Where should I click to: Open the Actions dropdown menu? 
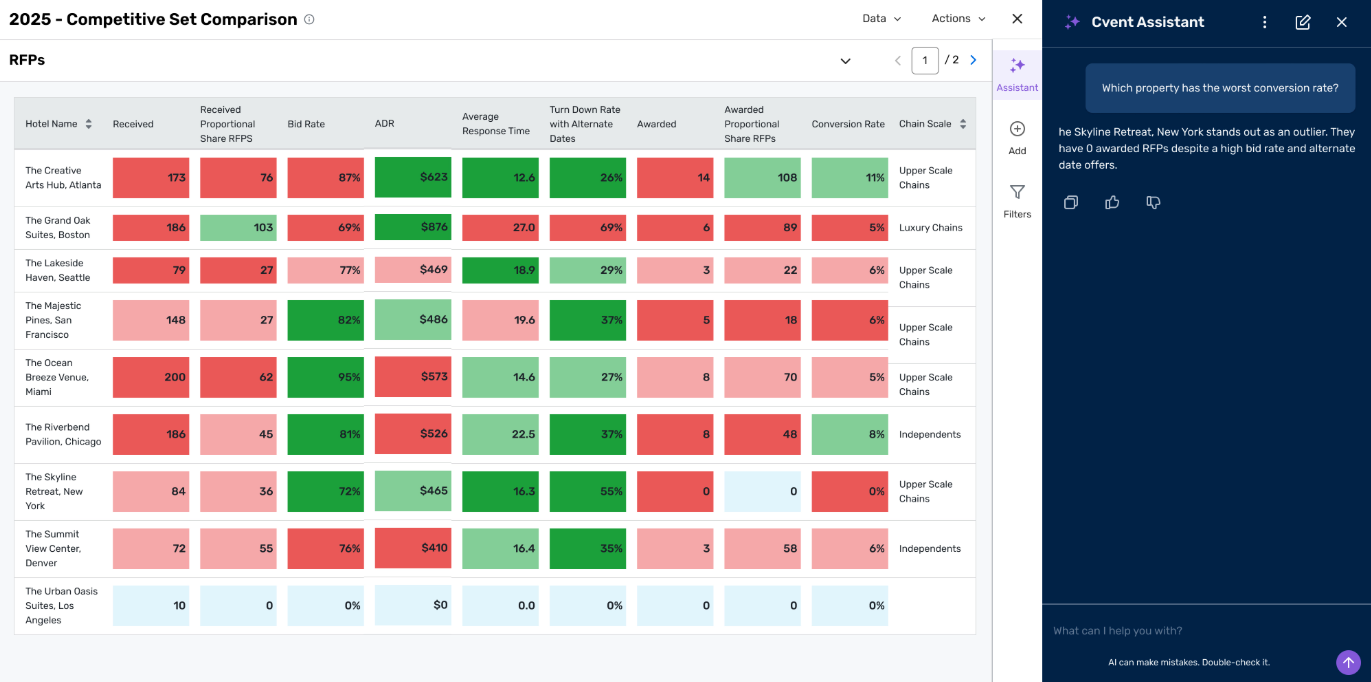click(959, 18)
